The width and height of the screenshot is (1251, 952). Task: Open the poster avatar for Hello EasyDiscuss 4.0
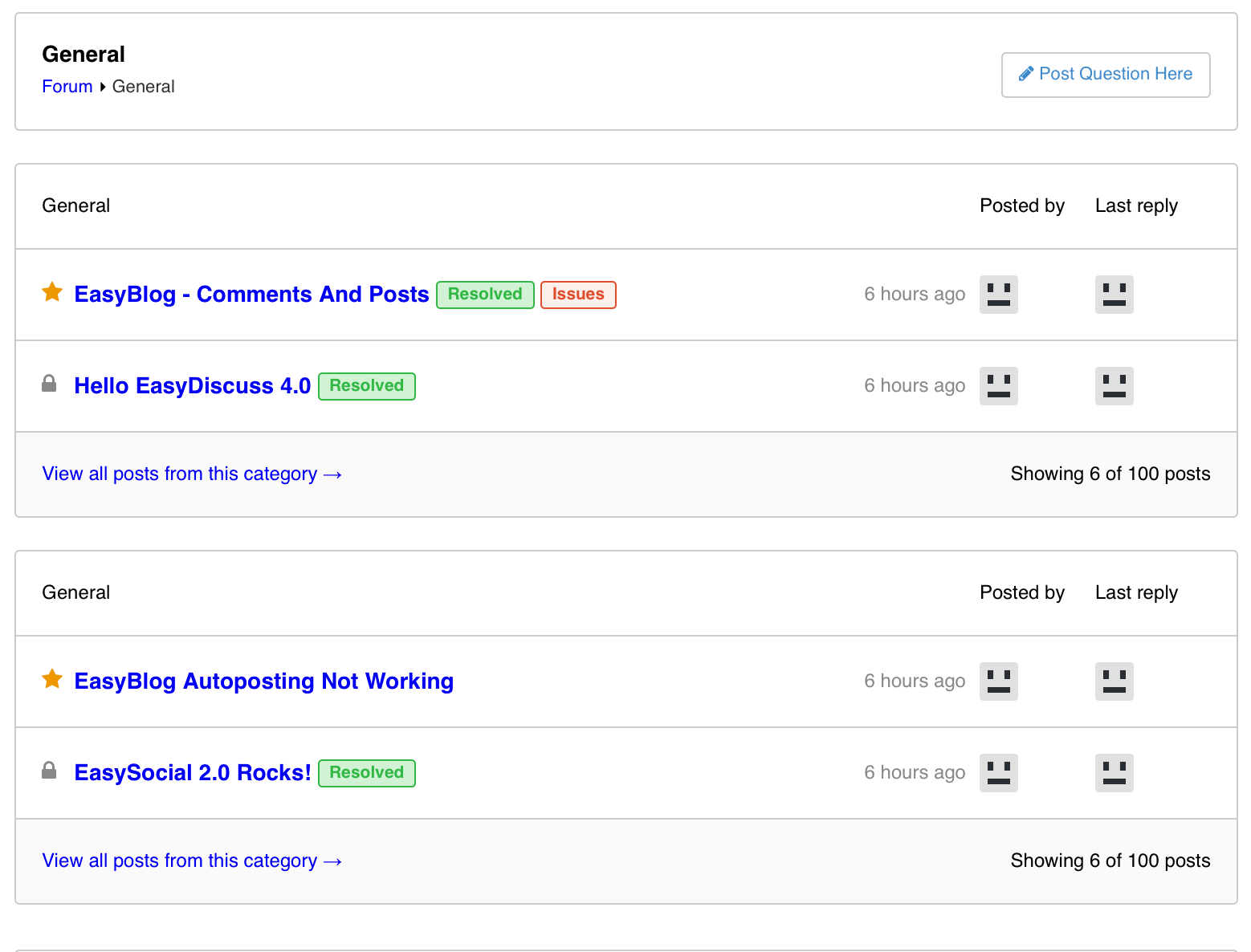tap(999, 386)
